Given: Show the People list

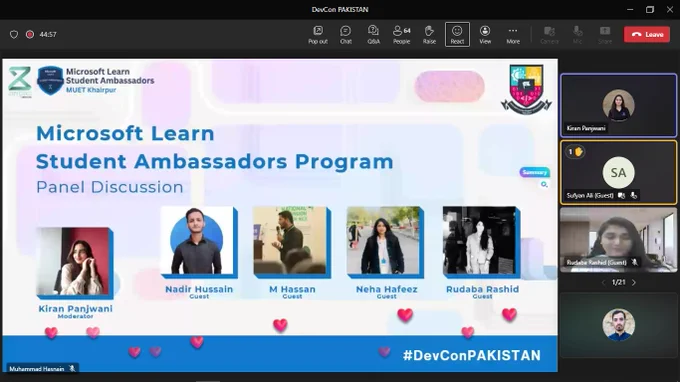Looking at the screenshot, I should (x=402, y=35).
